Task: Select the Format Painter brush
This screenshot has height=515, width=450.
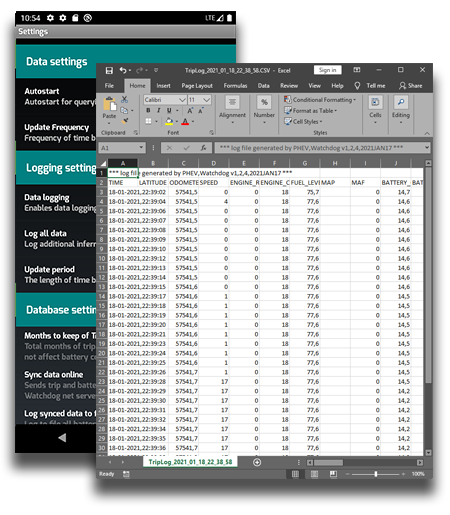Action: pos(125,121)
